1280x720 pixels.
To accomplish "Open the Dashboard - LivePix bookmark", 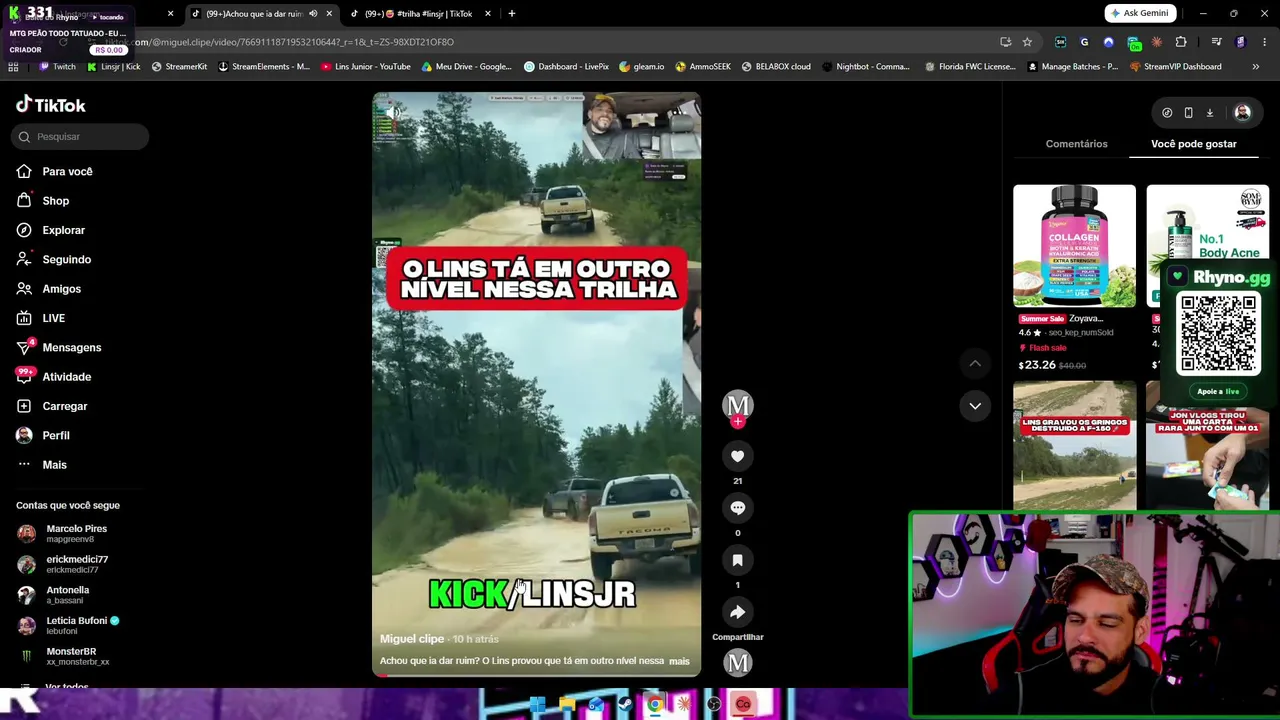I will point(566,67).
